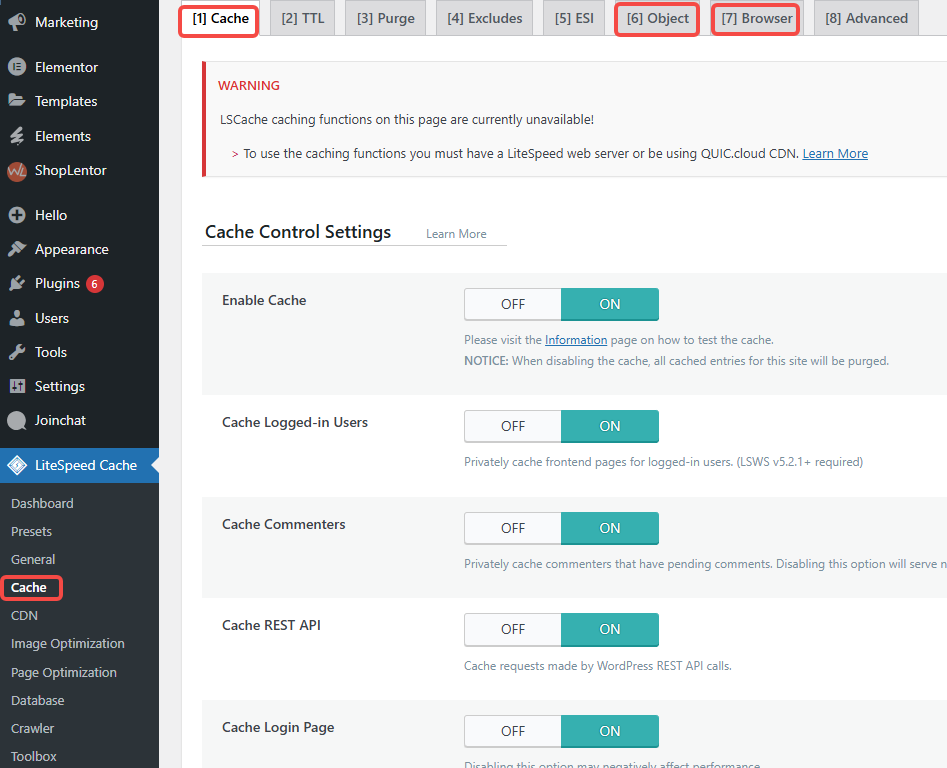
Task: Switch to the TTL tab
Action: [x=302, y=17]
